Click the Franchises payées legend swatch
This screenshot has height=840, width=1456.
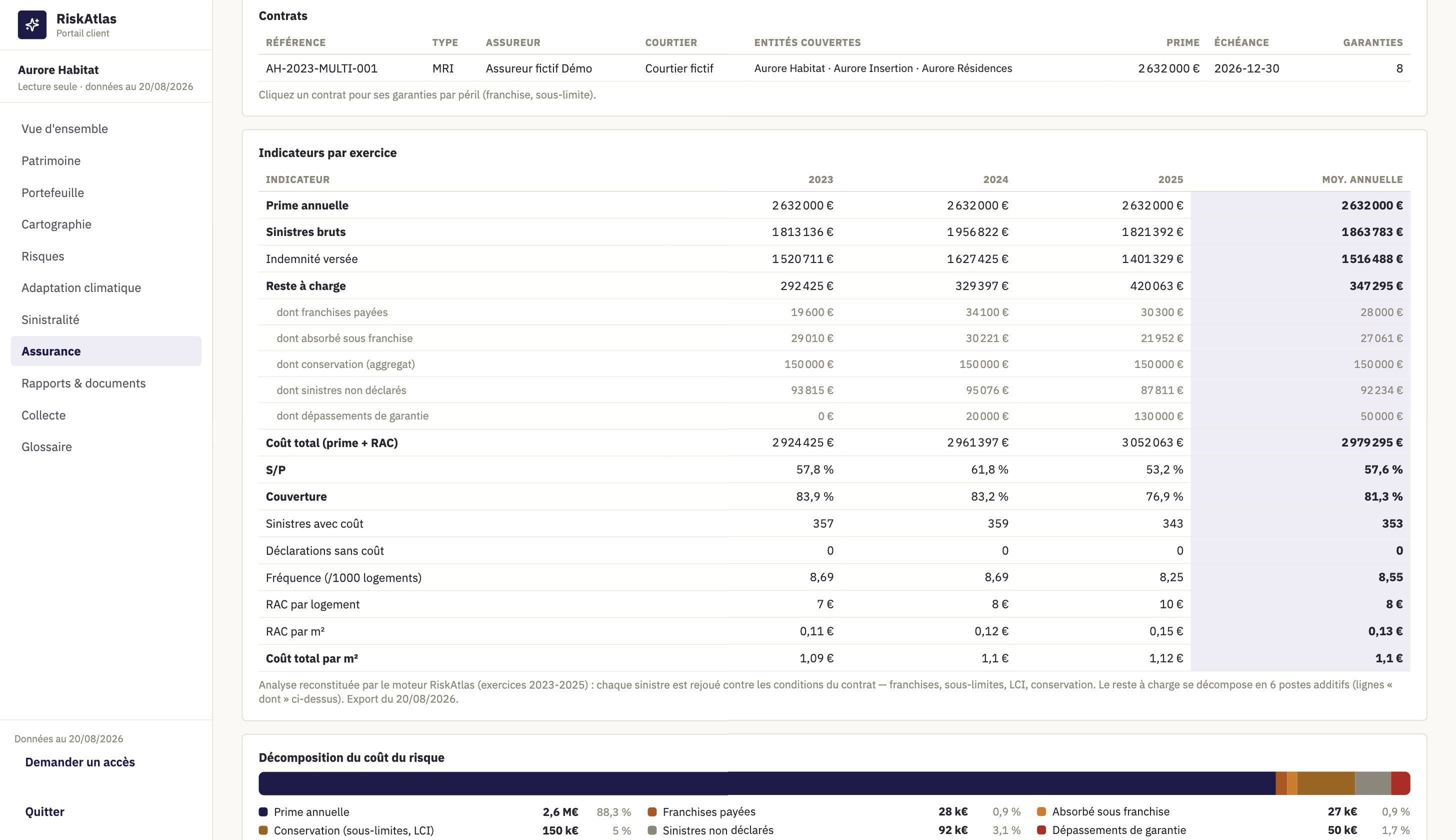click(x=652, y=811)
